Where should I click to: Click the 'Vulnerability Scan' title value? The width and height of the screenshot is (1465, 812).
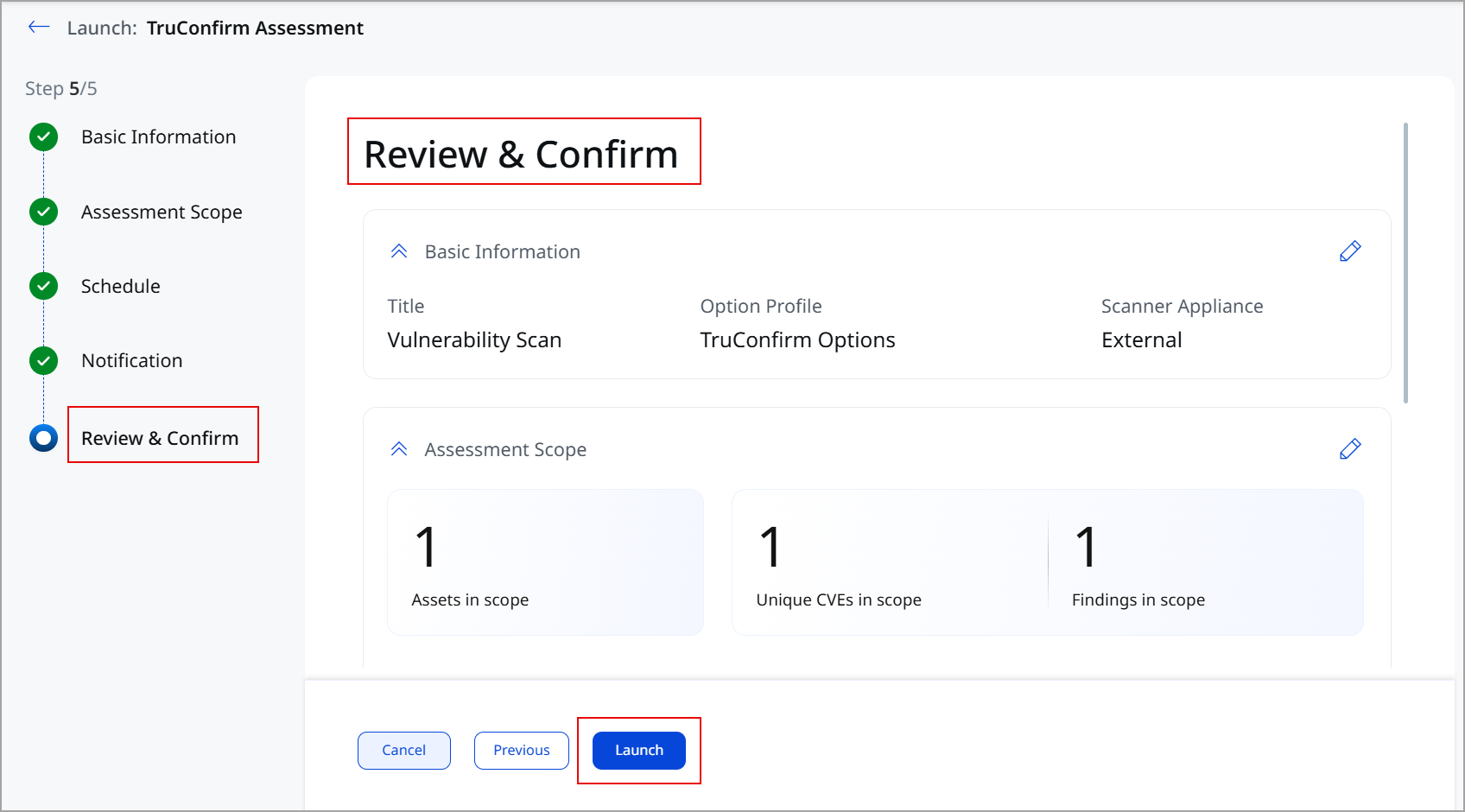pyautogui.click(x=474, y=340)
